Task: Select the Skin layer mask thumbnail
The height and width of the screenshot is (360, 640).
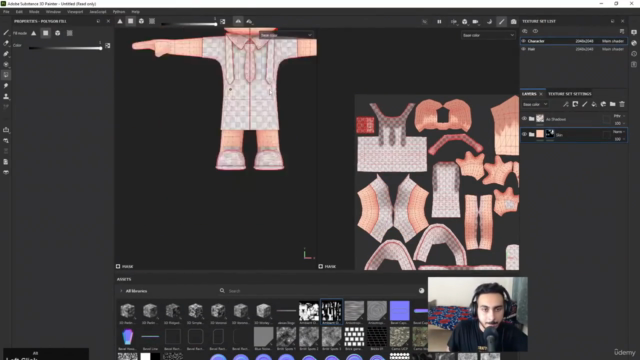Action: (550, 134)
